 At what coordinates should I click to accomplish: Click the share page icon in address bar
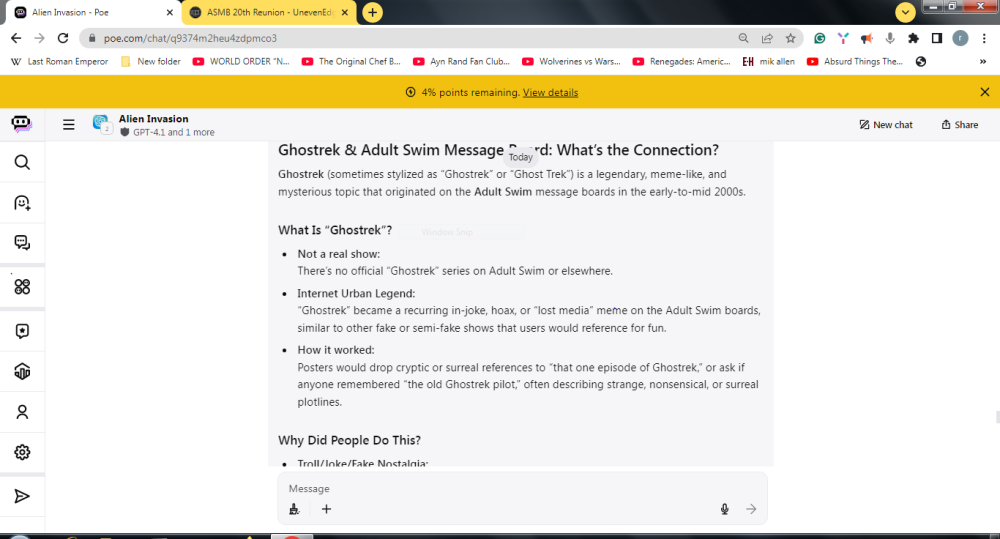767,38
